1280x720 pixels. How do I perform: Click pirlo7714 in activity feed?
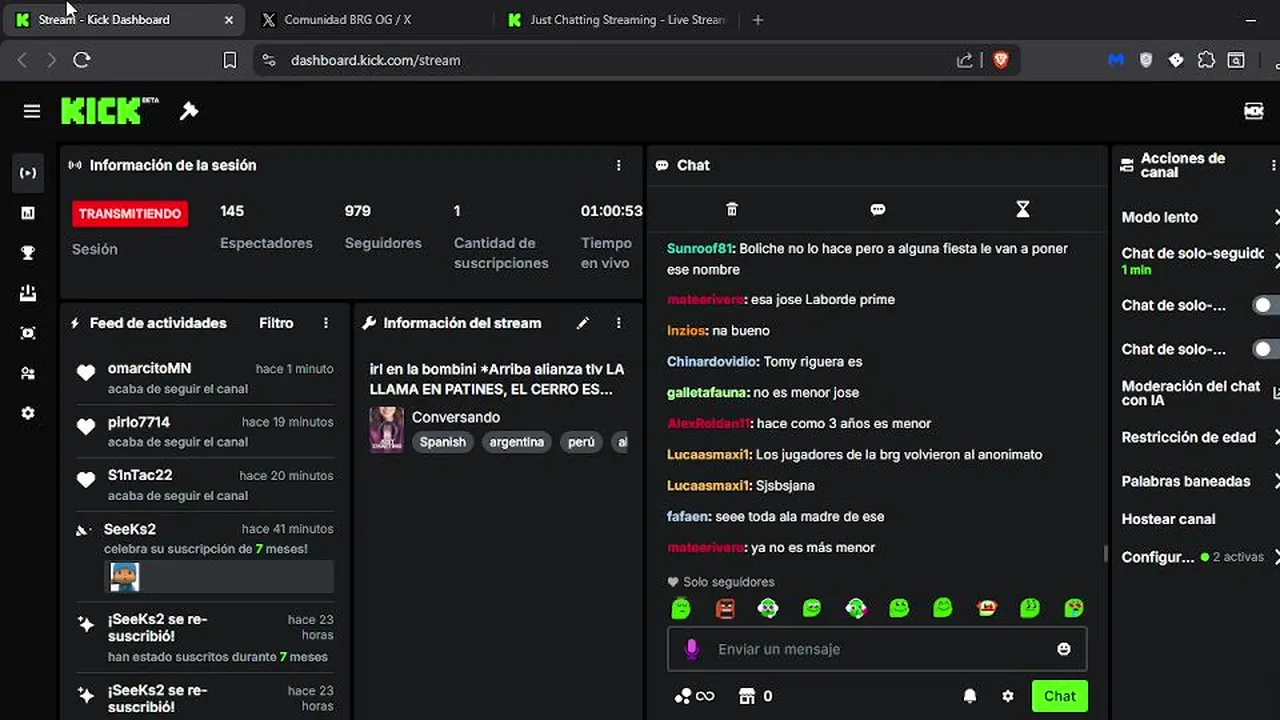coord(139,422)
